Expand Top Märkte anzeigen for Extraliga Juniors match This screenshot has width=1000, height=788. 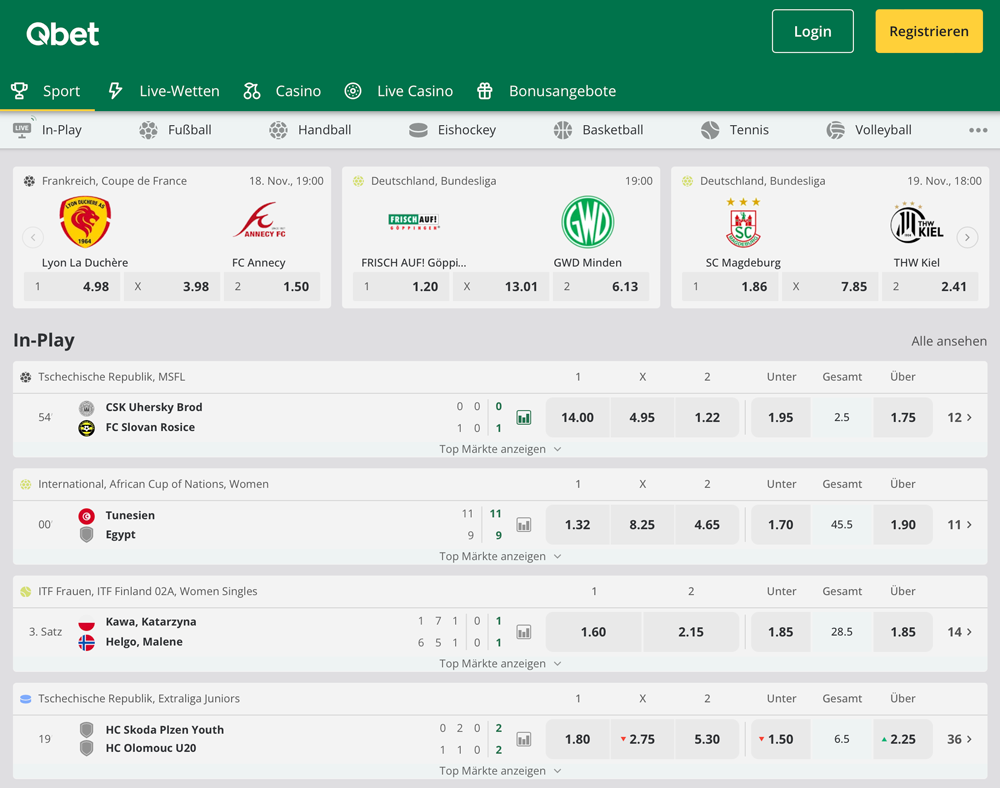(x=500, y=770)
